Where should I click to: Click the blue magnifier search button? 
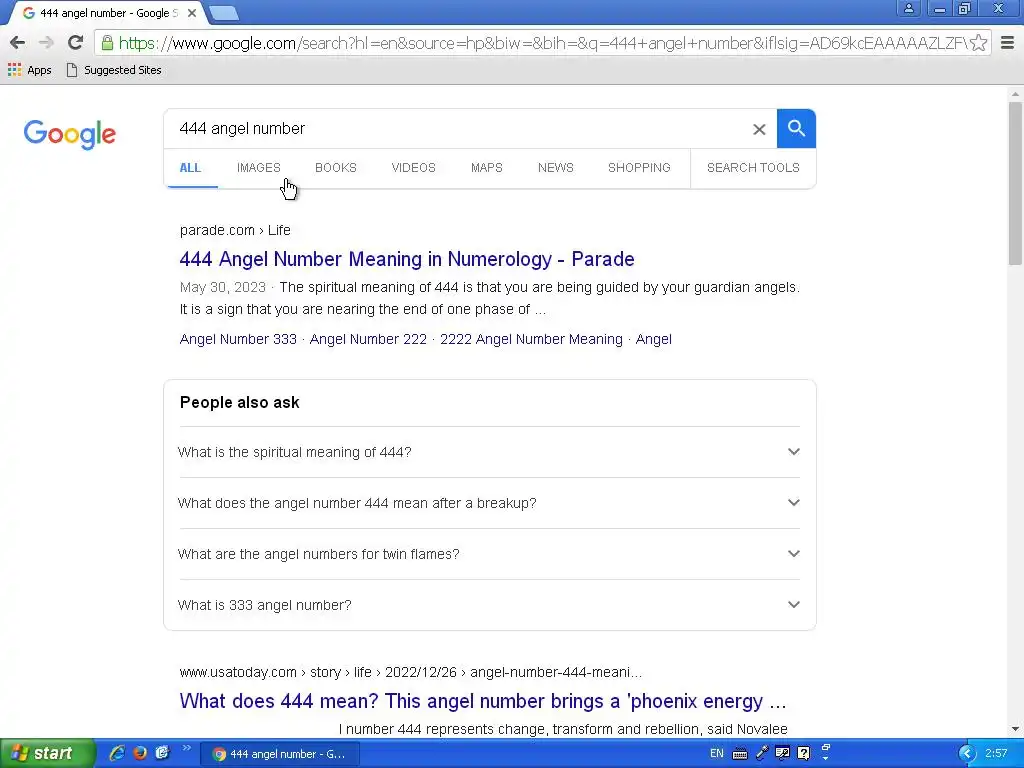(796, 129)
